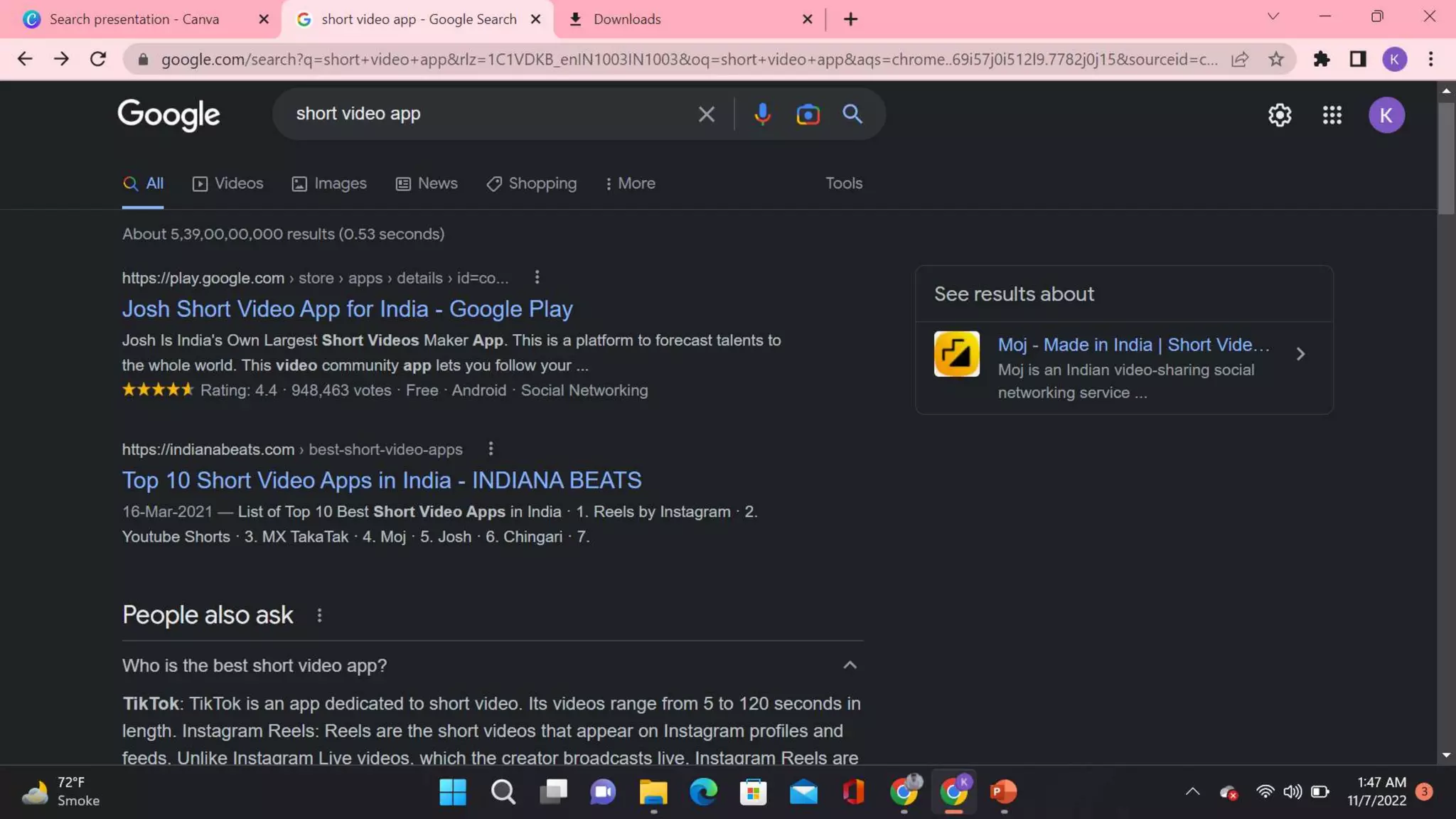Clear the search query with X
This screenshot has width=1456, height=819.
pyautogui.click(x=706, y=114)
